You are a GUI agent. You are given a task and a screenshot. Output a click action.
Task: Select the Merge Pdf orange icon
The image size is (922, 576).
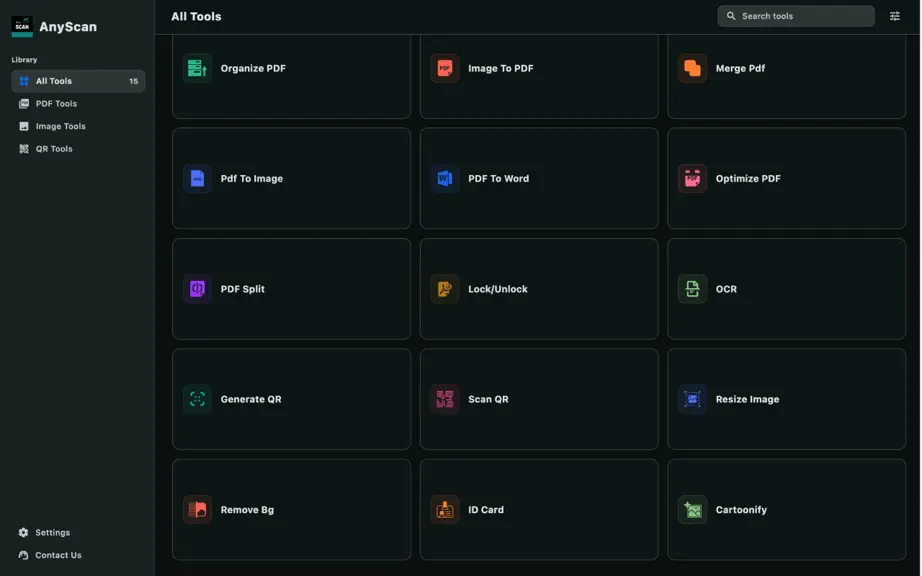point(692,68)
